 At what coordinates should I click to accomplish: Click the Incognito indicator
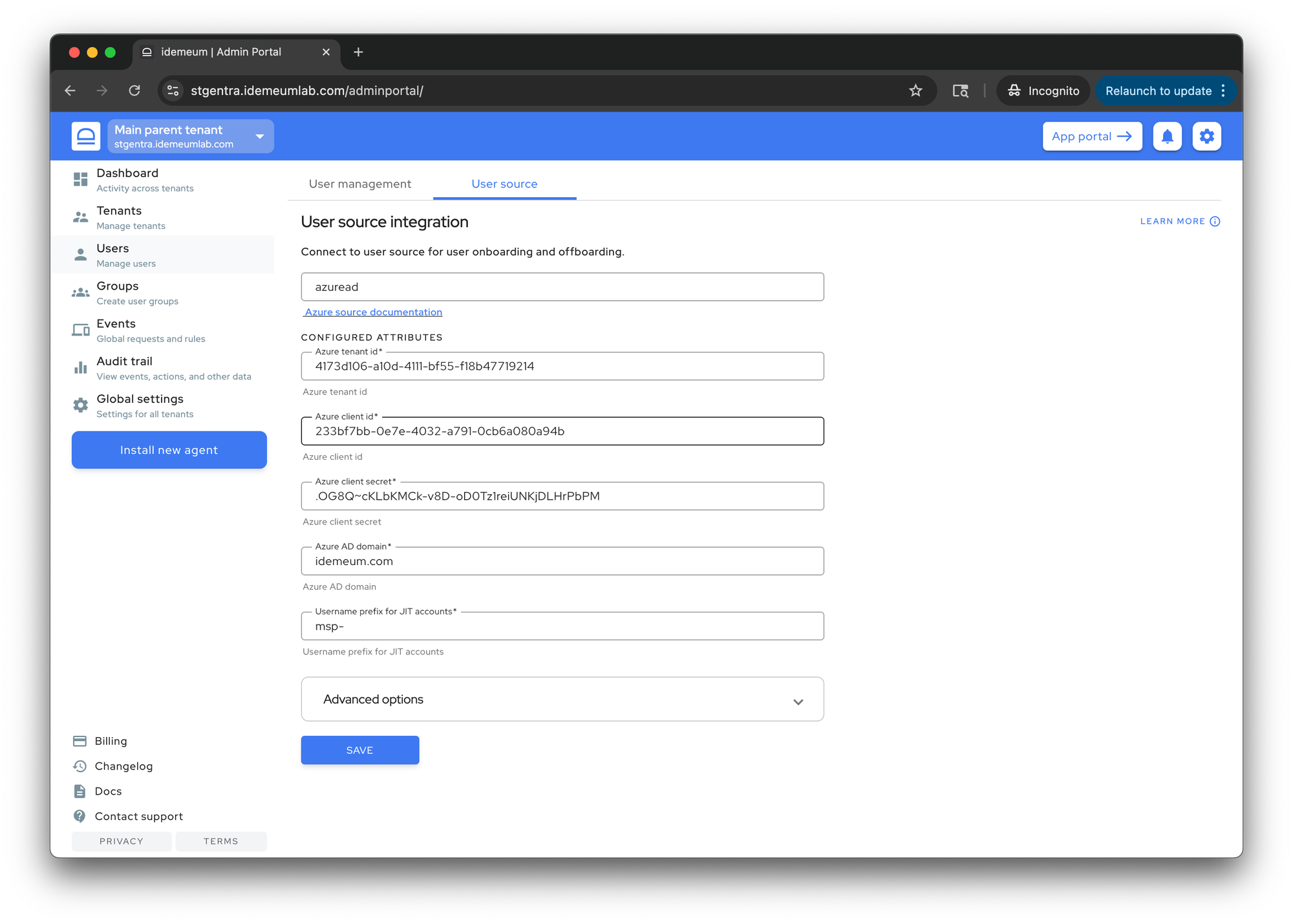tap(1043, 91)
